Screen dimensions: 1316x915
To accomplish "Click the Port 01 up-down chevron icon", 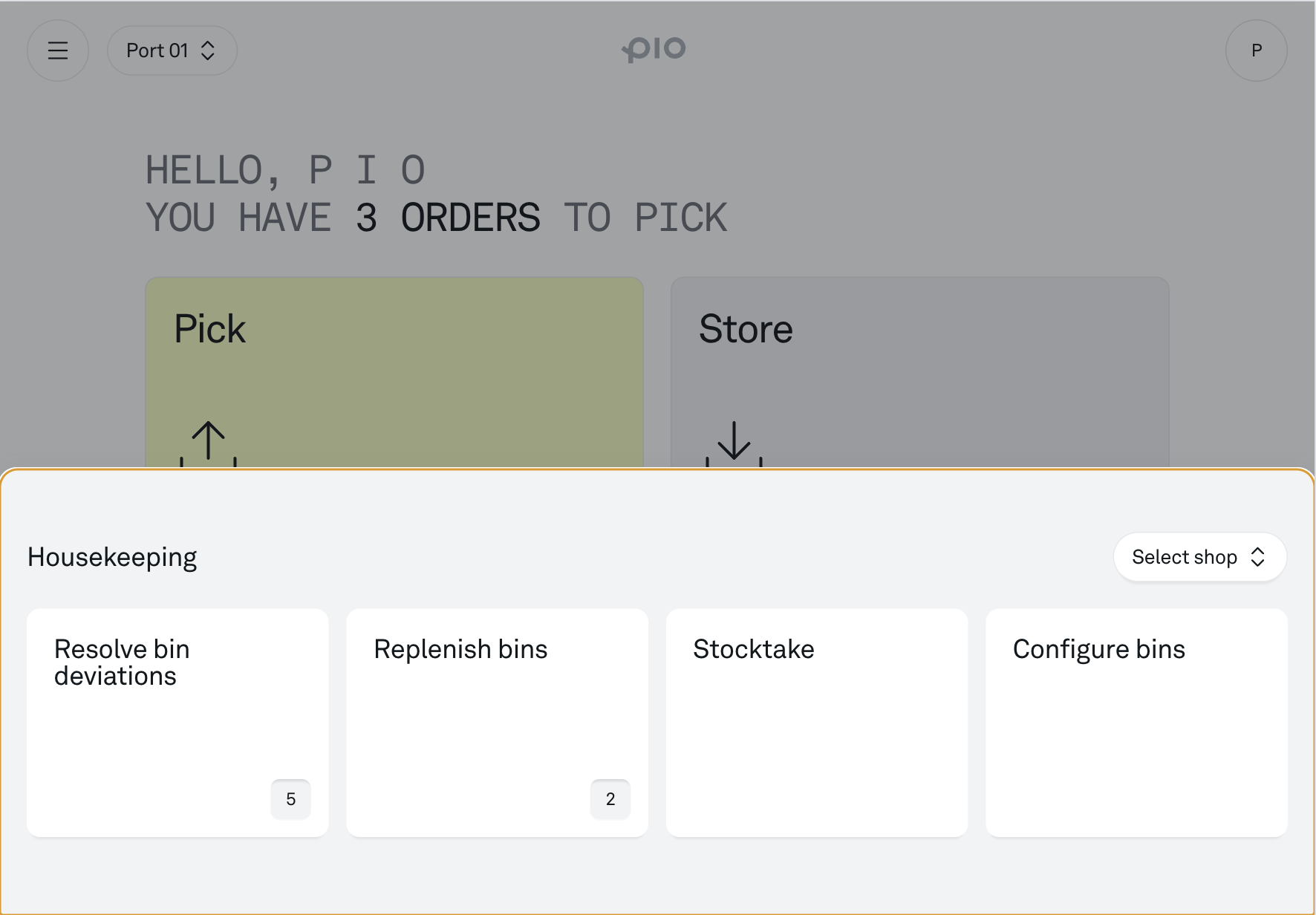I will (208, 51).
